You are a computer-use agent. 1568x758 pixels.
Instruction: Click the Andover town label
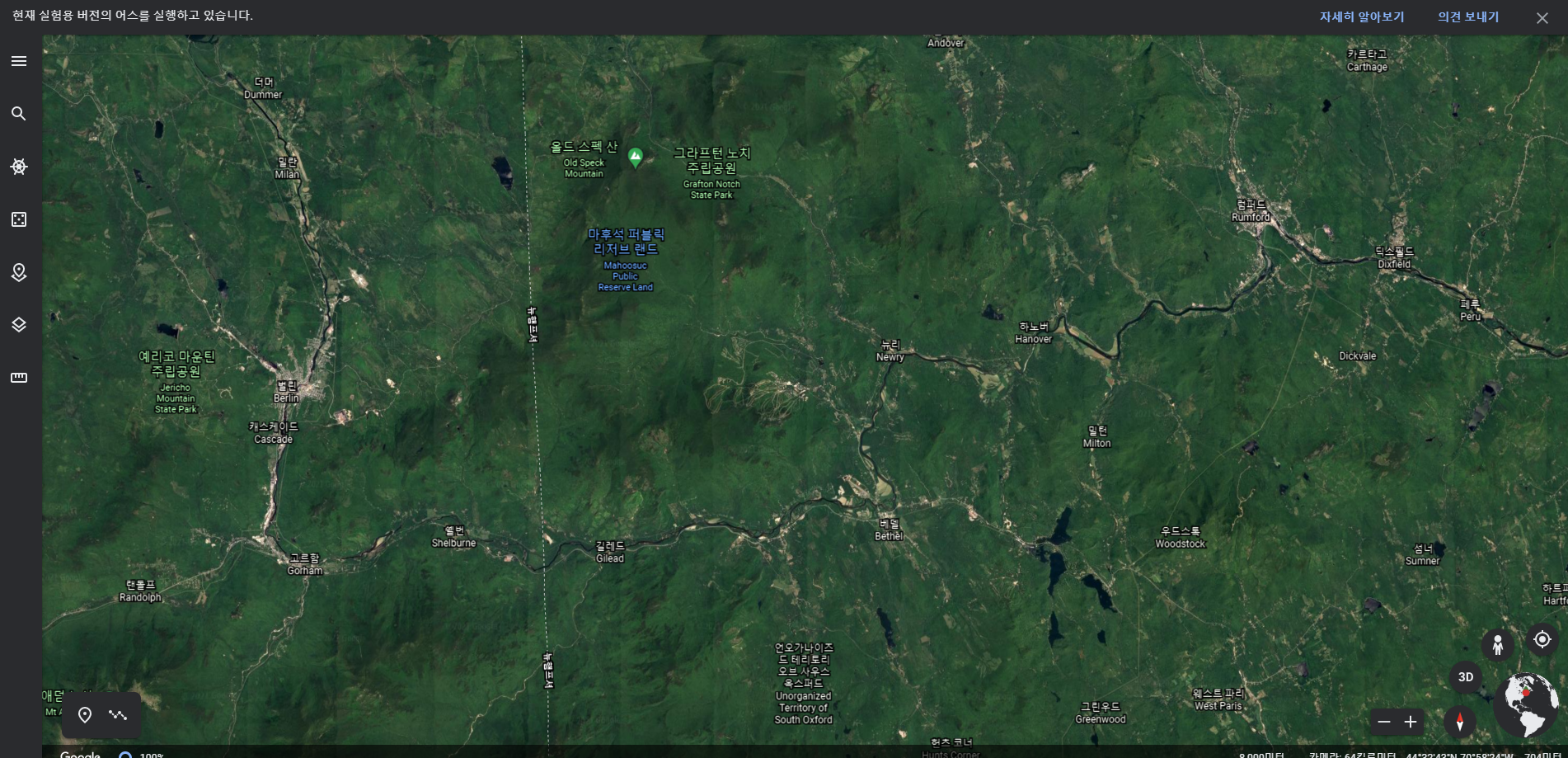946,42
